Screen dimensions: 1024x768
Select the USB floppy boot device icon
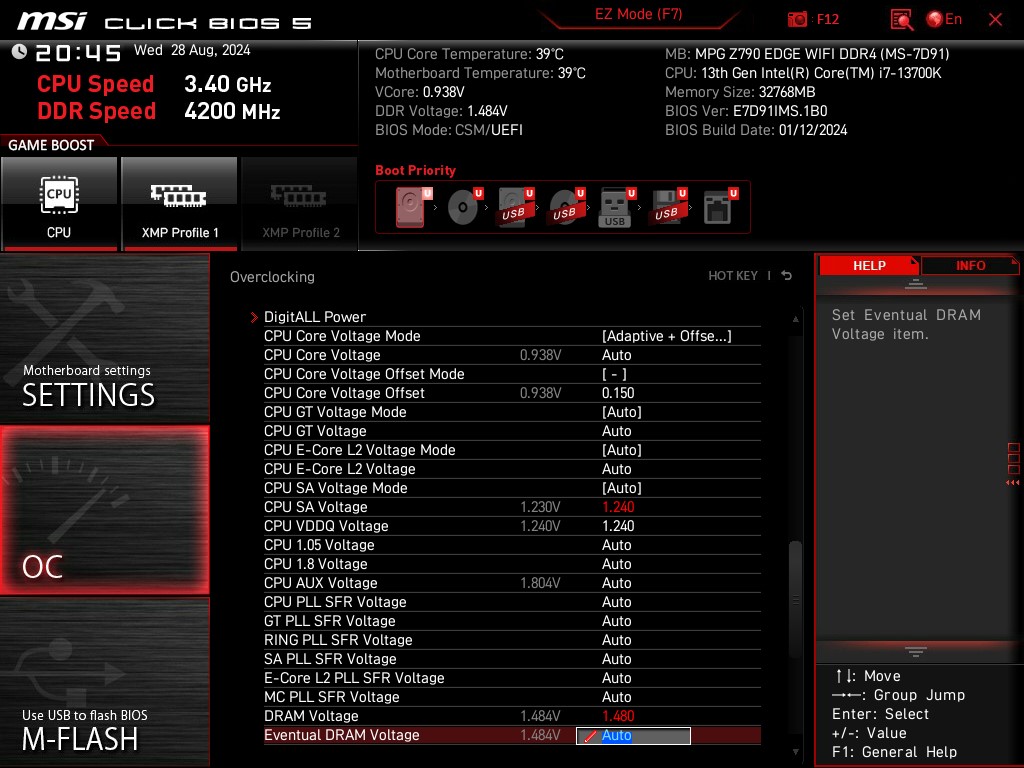pyautogui.click(x=668, y=207)
